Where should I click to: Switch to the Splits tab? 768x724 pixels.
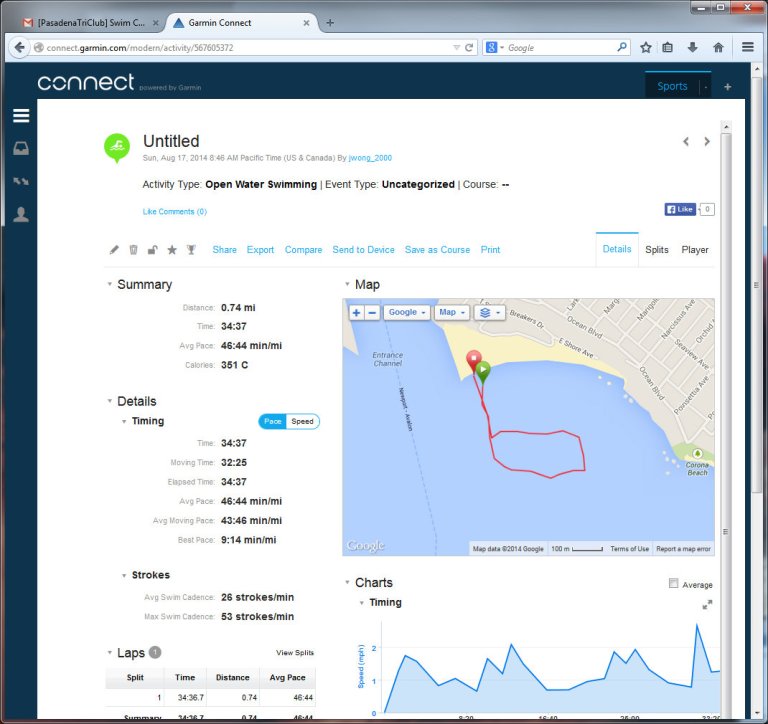tap(657, 250)
